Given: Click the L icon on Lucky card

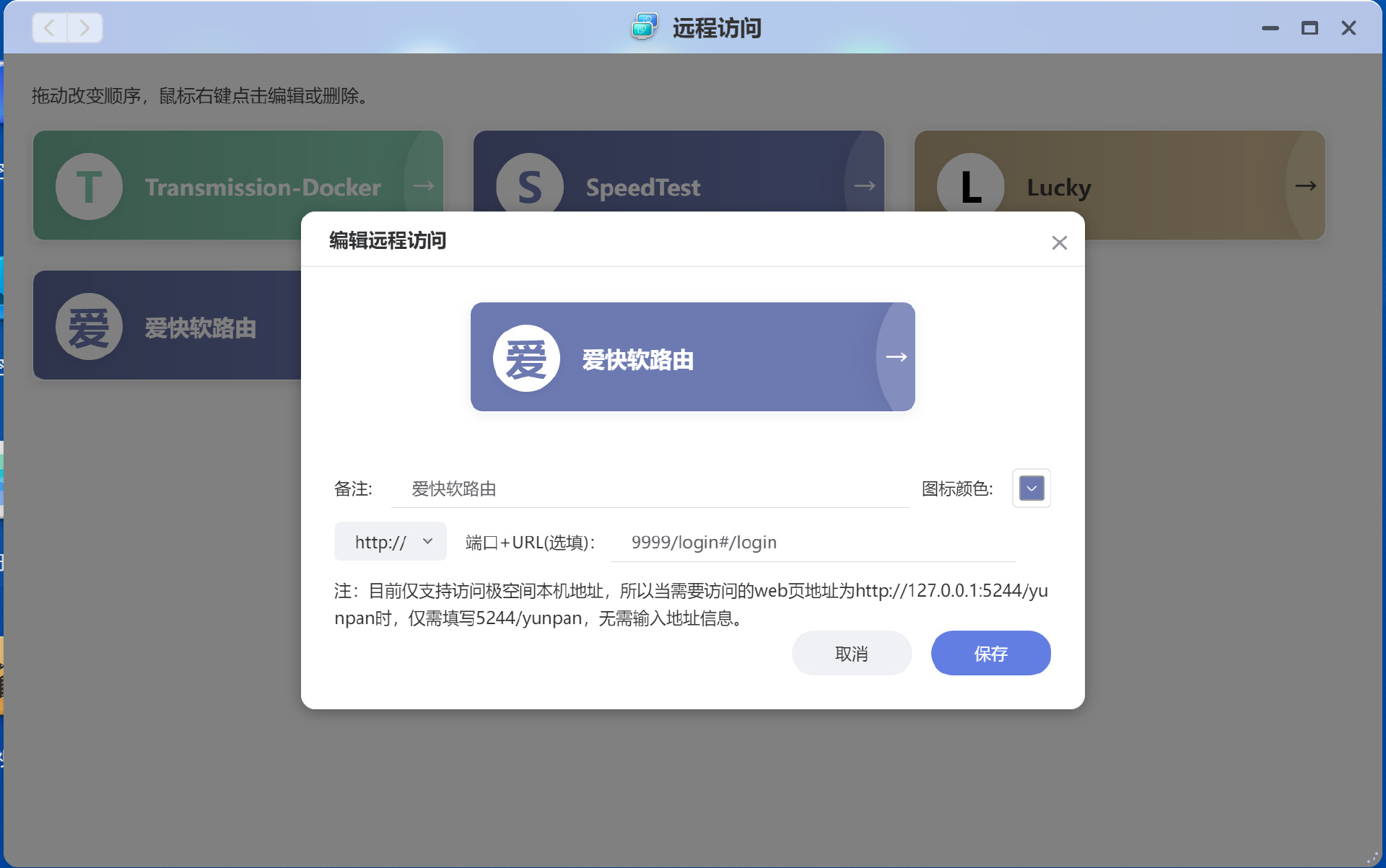Looking at the screenshot, I should tap(971, 185).
